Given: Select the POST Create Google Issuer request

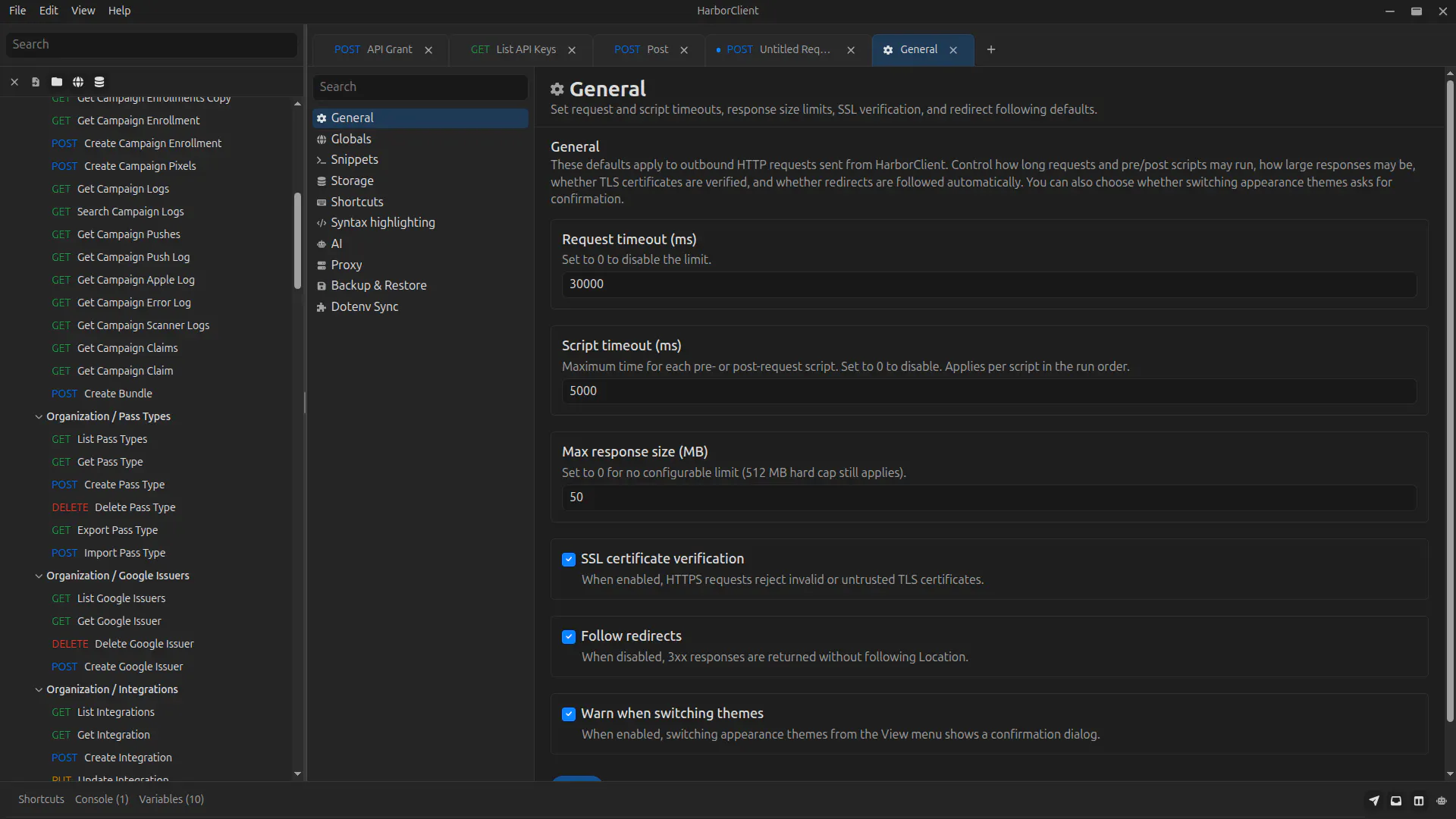Looking at the screenshot, I should (x=118, y=667).
